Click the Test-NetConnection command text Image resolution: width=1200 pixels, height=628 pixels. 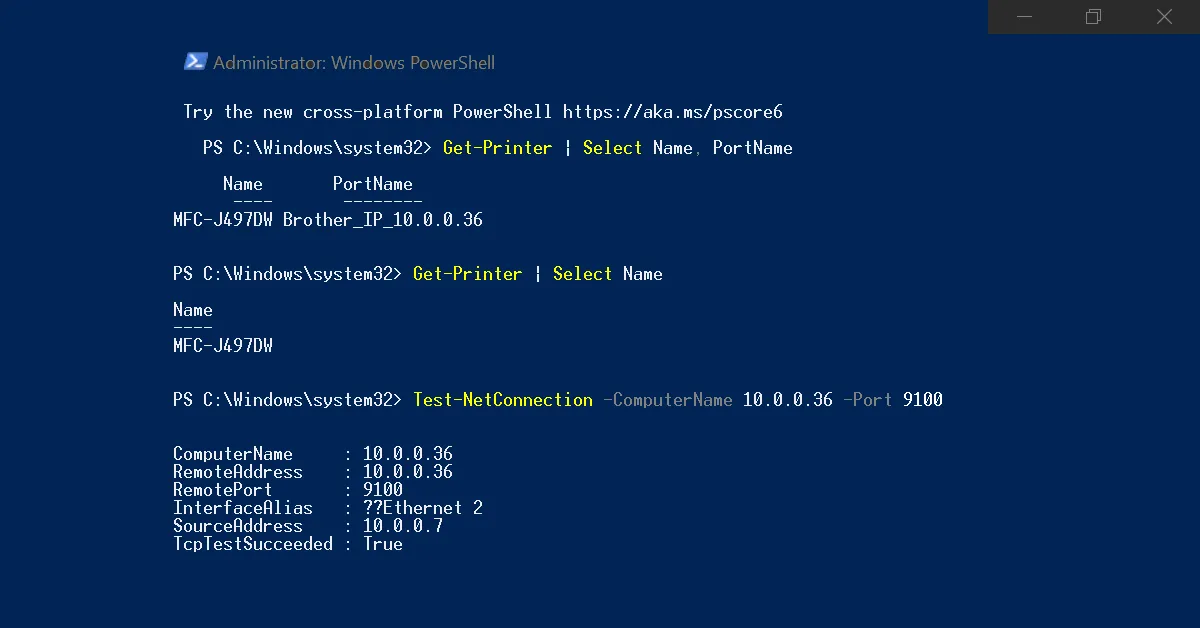503,400
